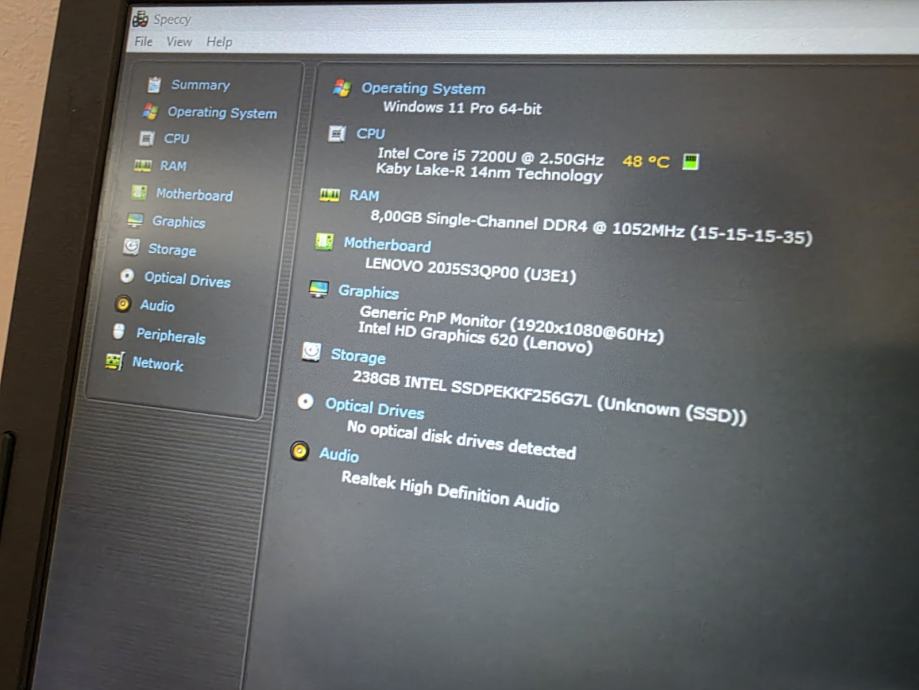
Task: Open Peripherals section in sidebar
Action: point(171,336)
